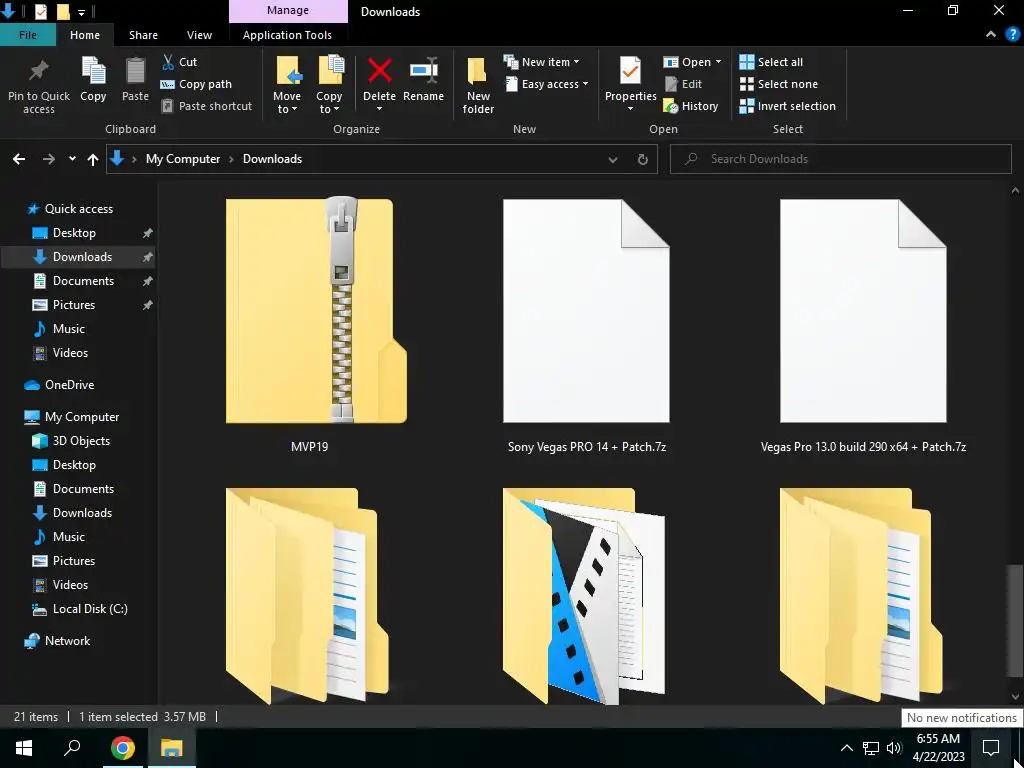1024x768 pixels.
Task: Go forward with the right arrow
Action: click(x=48, y=159)
